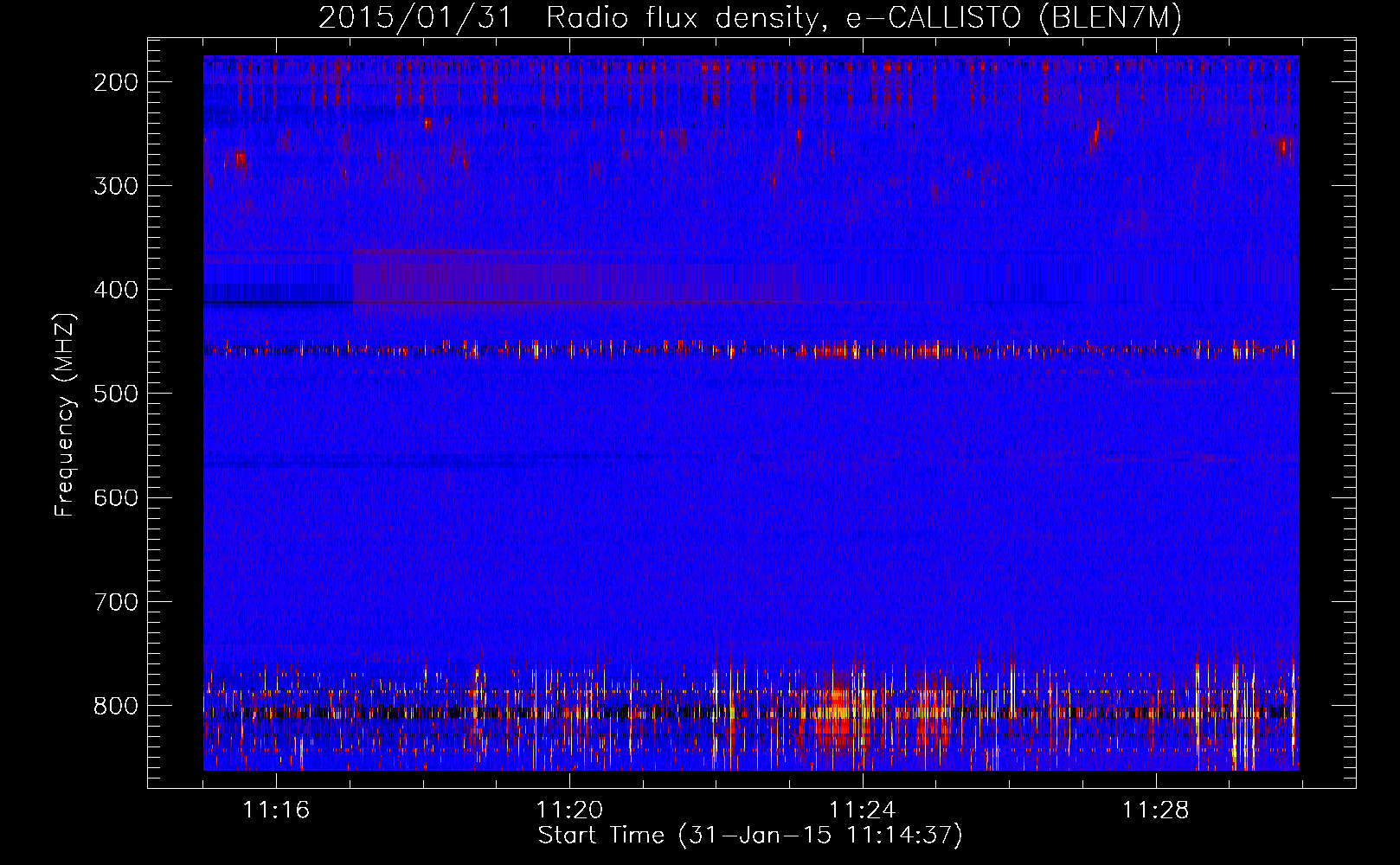This screenshot has width=1400, height=865.
Task: Click the 300 frequency tick label
Action: coord(115,186)
